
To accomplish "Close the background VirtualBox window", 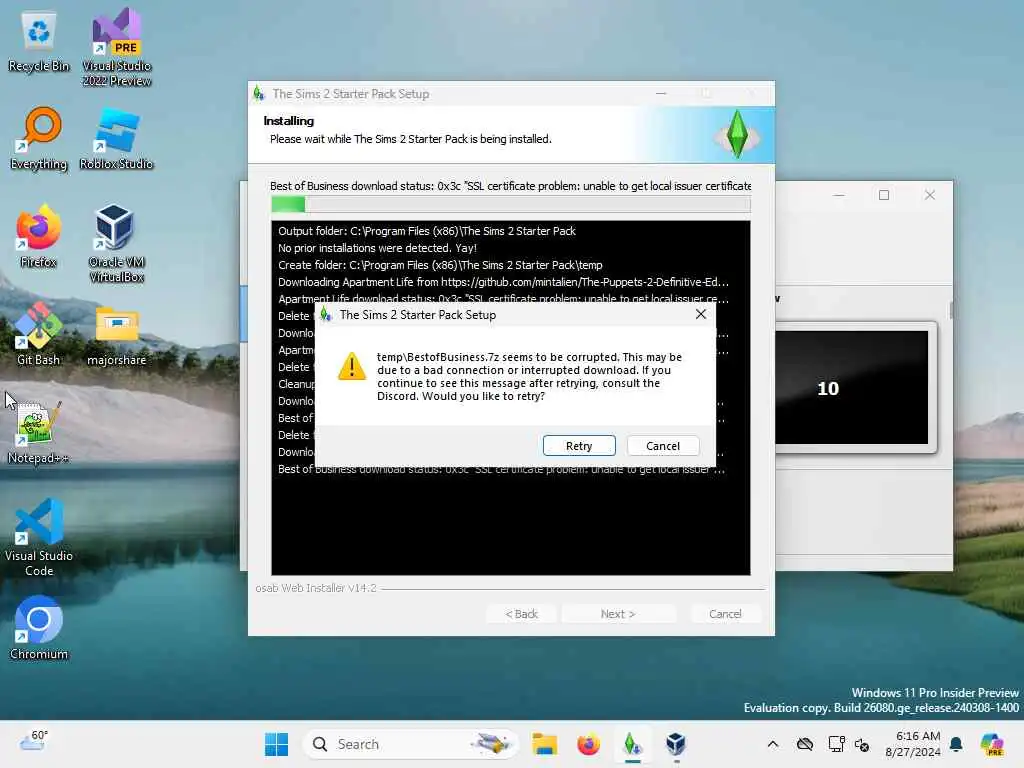I will pos(929,195).
